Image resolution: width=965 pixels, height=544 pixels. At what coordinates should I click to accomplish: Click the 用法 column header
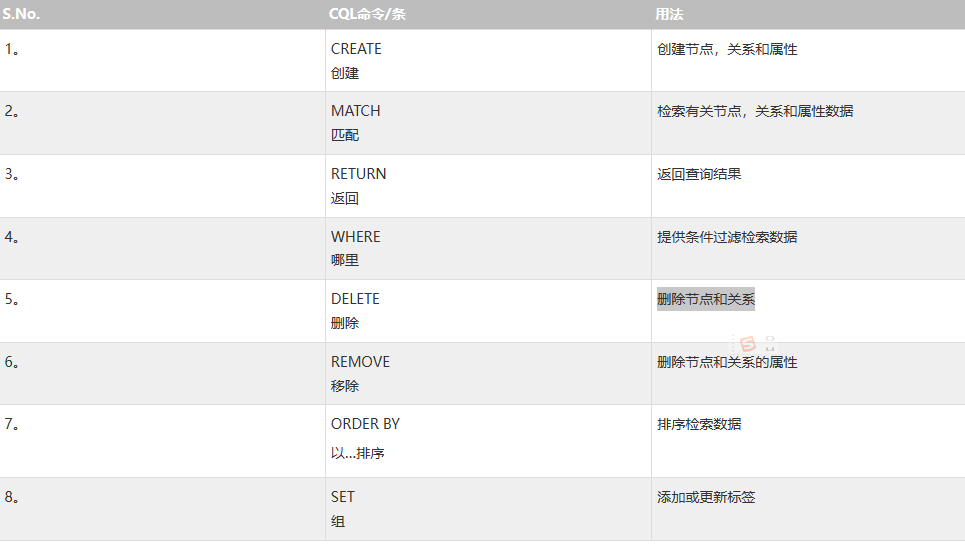coord(669,14)
